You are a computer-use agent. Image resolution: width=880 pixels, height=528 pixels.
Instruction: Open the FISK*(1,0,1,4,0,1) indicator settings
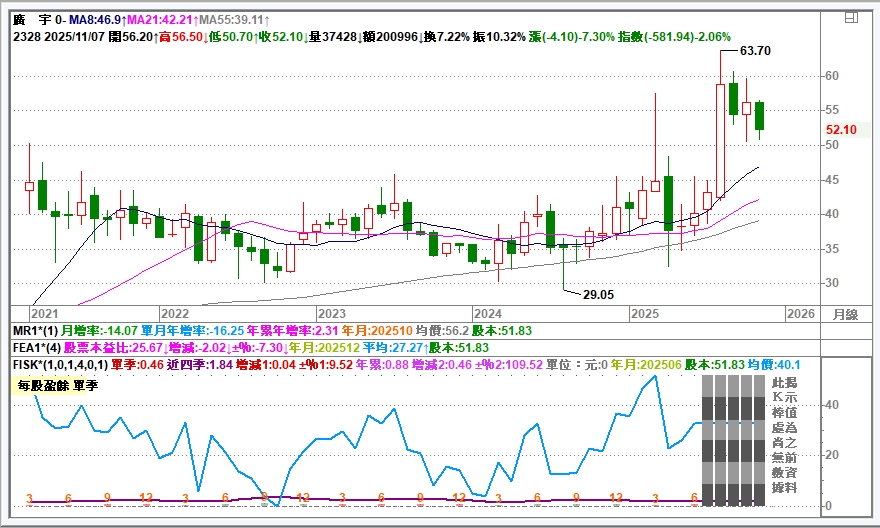point(59,365)
